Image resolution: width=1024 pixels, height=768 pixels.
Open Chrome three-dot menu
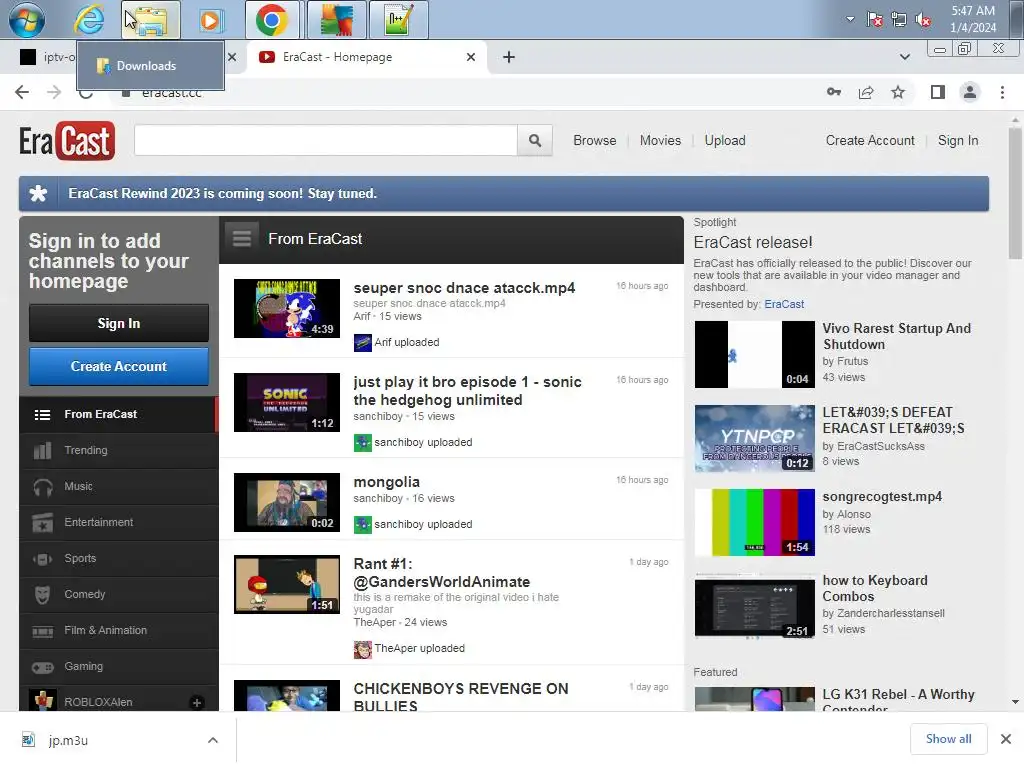point(1002,92)
